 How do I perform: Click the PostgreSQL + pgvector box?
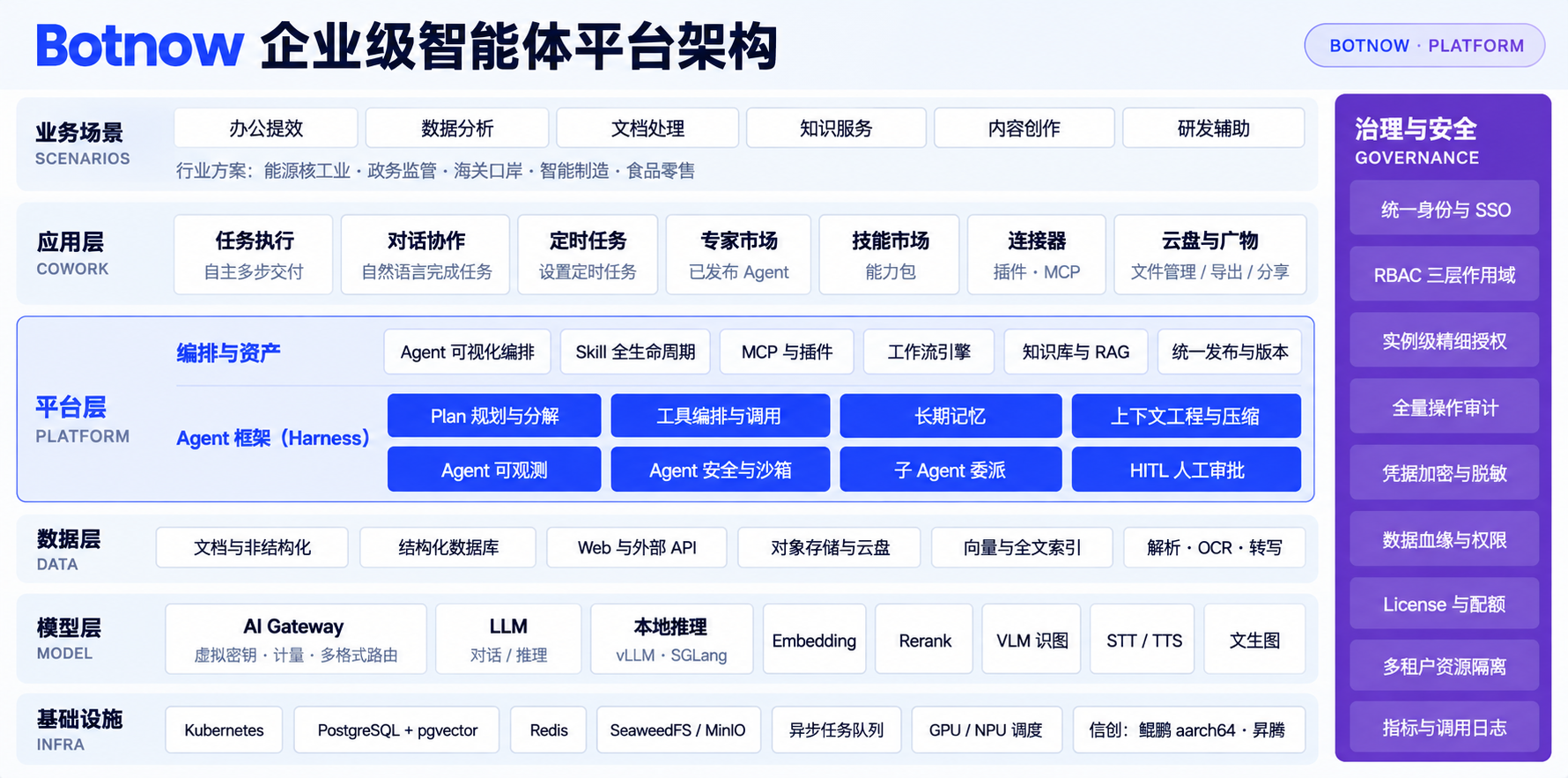coord(397,730)
